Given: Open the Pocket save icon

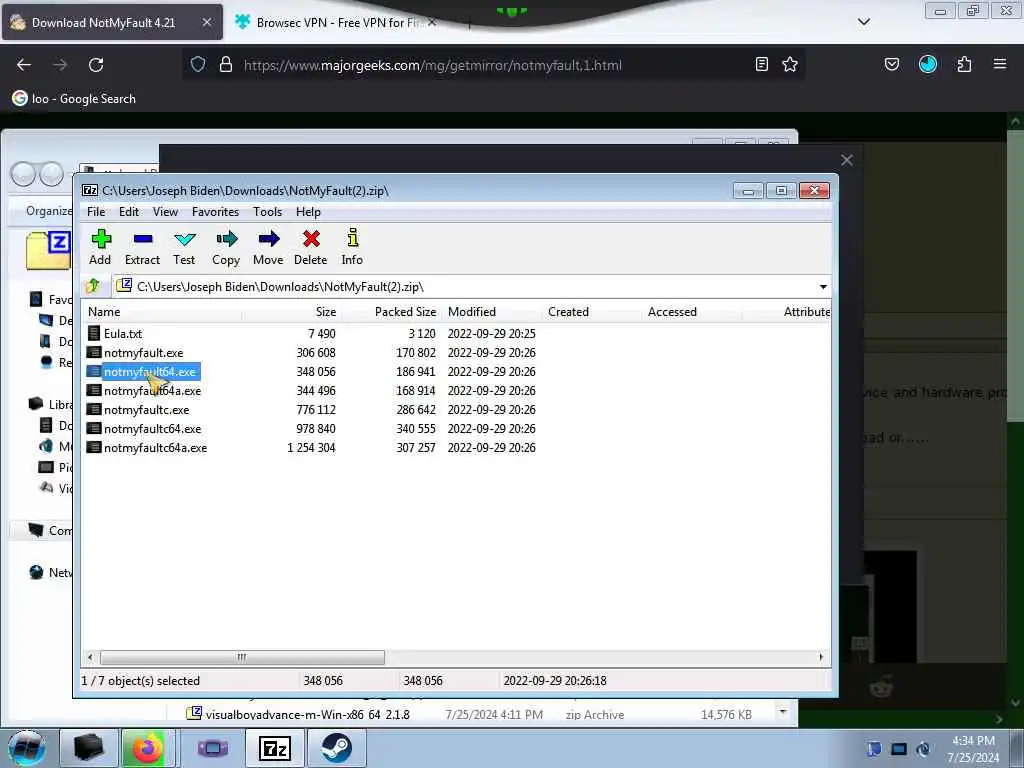Looking at the screenshot, I should coord(892,64).
